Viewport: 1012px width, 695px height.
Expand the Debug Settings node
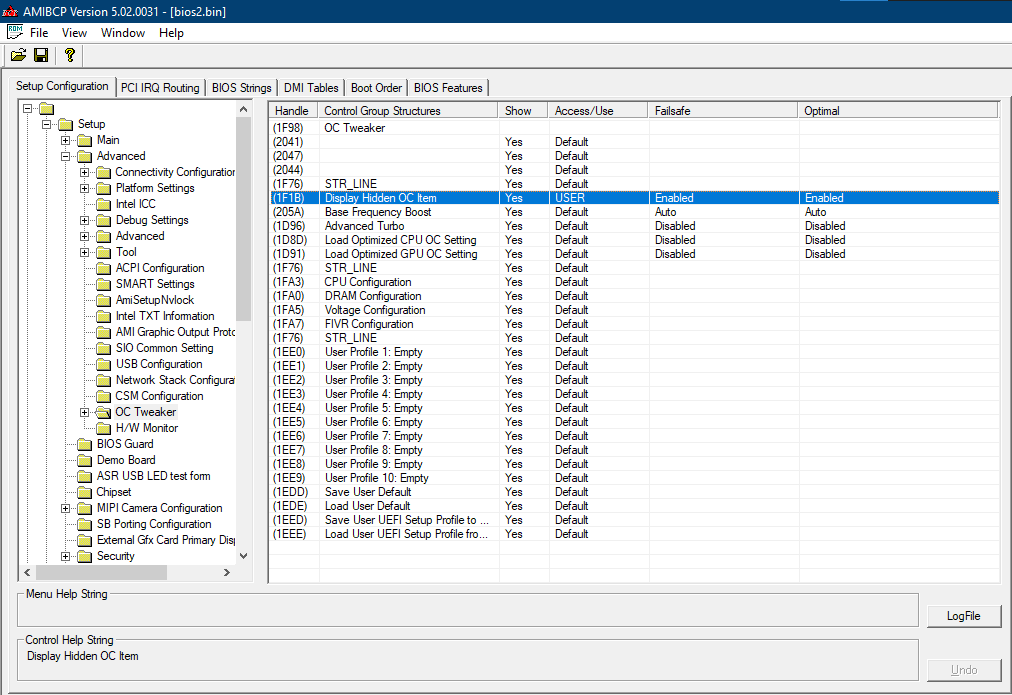pyautogui.click(x=85, y=220)
